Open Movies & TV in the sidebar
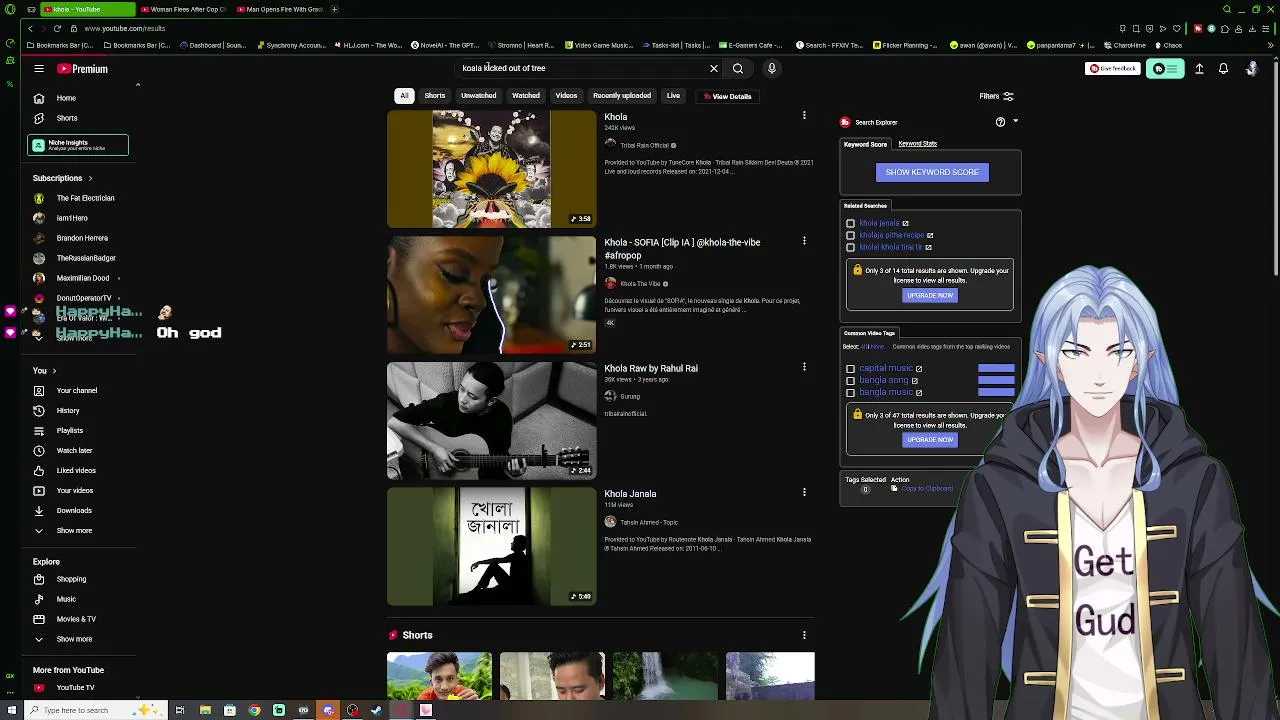 click(78, 619)
